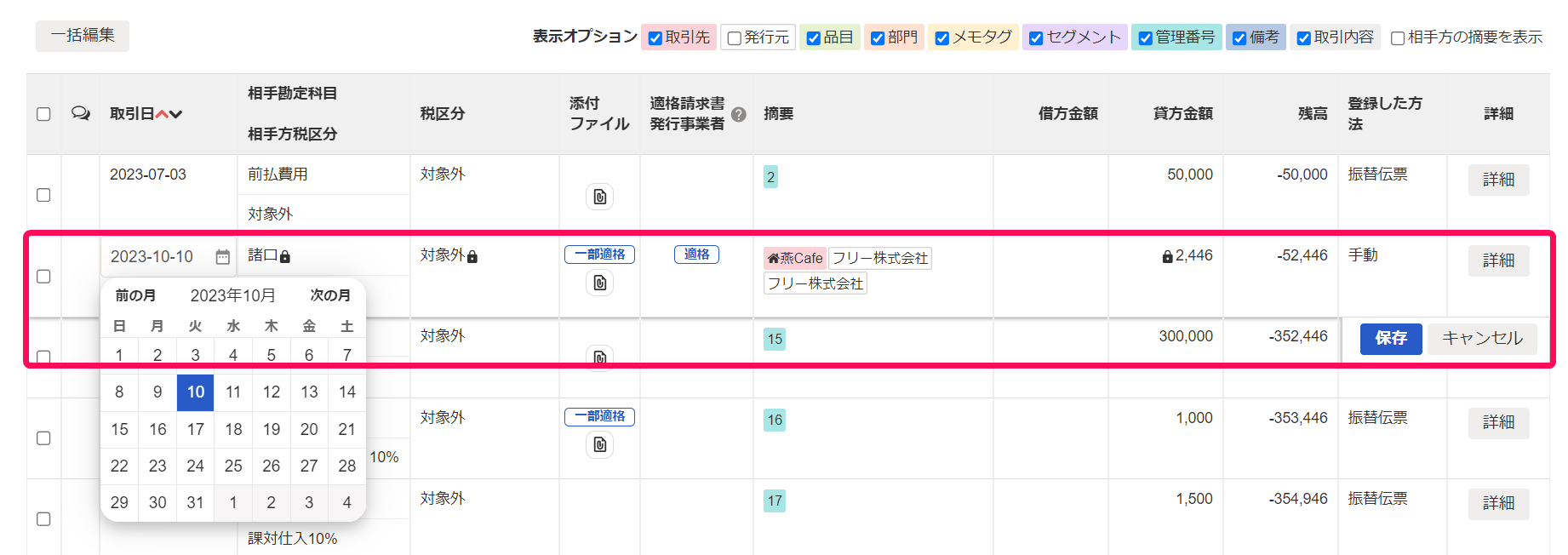Toggle the 取引先 display option

655,38
